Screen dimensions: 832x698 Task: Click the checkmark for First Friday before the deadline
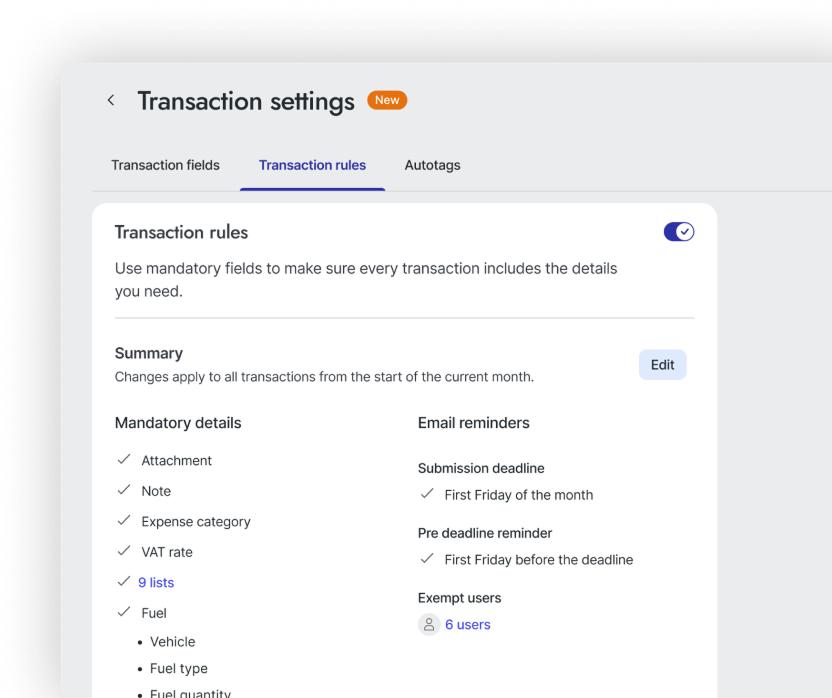tap(427, 559)
